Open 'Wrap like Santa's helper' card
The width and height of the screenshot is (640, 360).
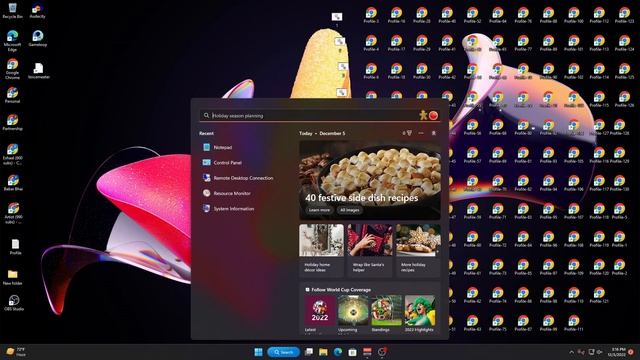[x=370, y=250]
